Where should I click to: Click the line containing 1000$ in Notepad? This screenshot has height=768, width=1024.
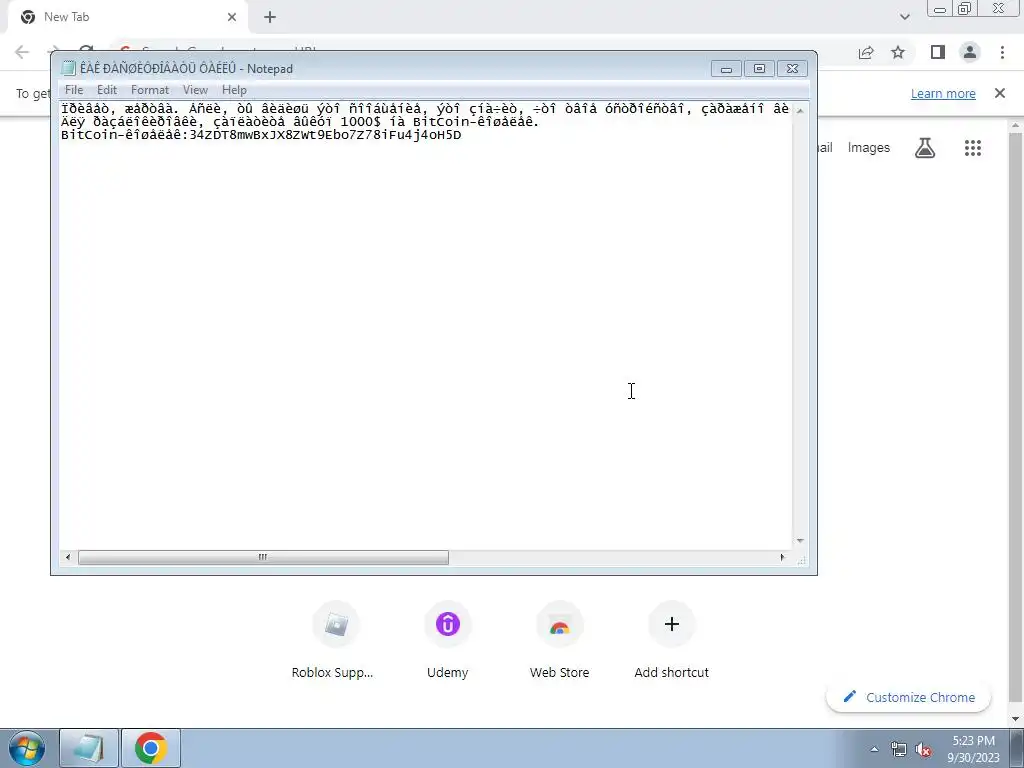(x=300, y=122)
